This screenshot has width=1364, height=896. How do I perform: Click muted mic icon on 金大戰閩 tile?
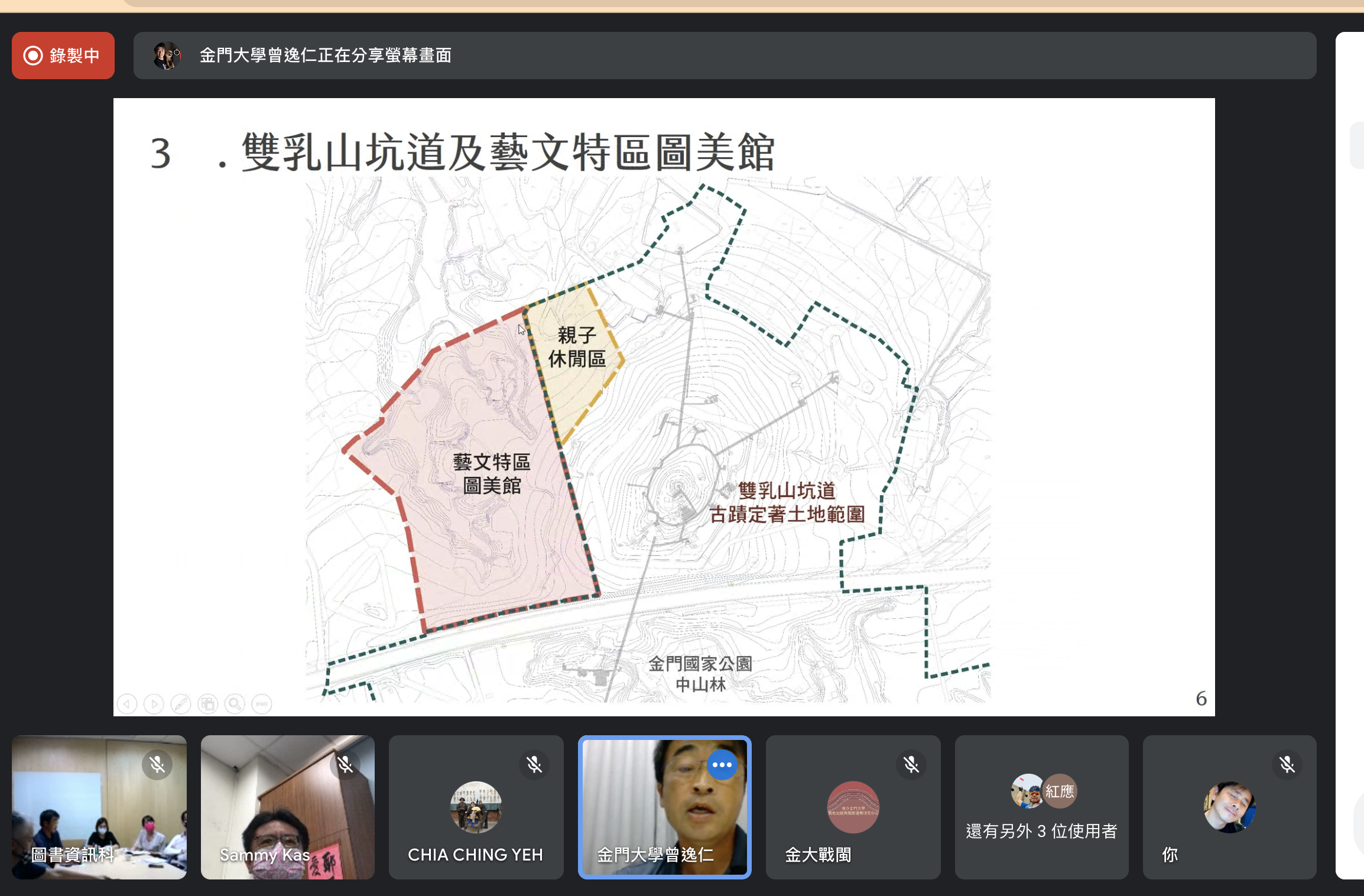(911, 765)
